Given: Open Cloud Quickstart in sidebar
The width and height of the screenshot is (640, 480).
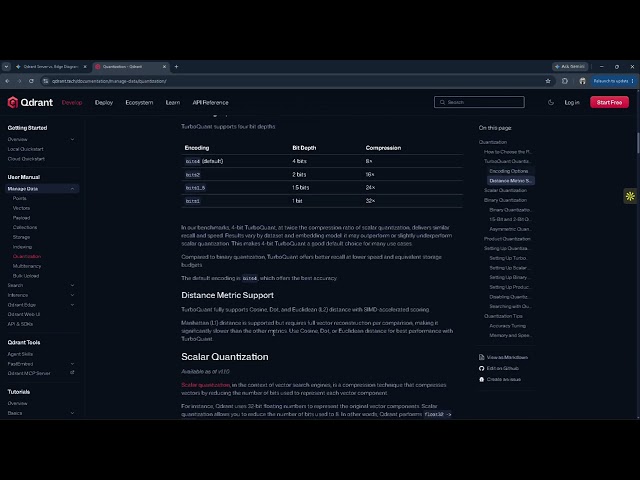Looking at the screenshot, I should (x=26, y=159).
